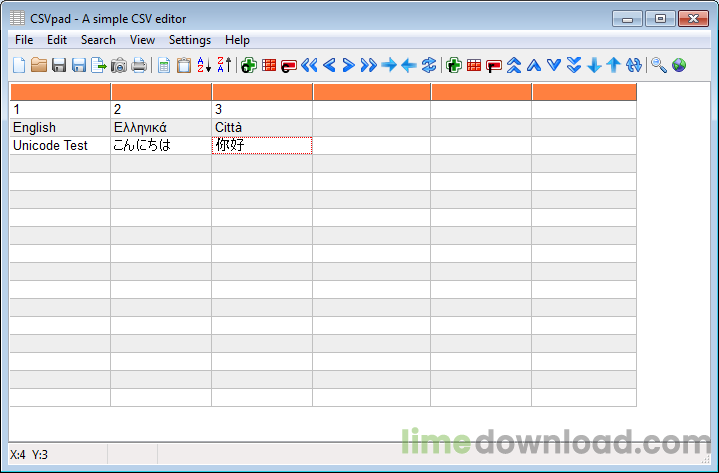
Task: Click the double left chevron icon
Action: 309,66
